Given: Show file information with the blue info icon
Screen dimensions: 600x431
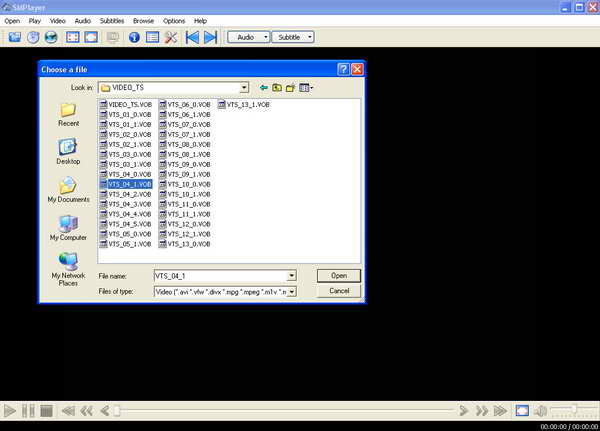Looking at the screenshot, I should coord(134,37).
